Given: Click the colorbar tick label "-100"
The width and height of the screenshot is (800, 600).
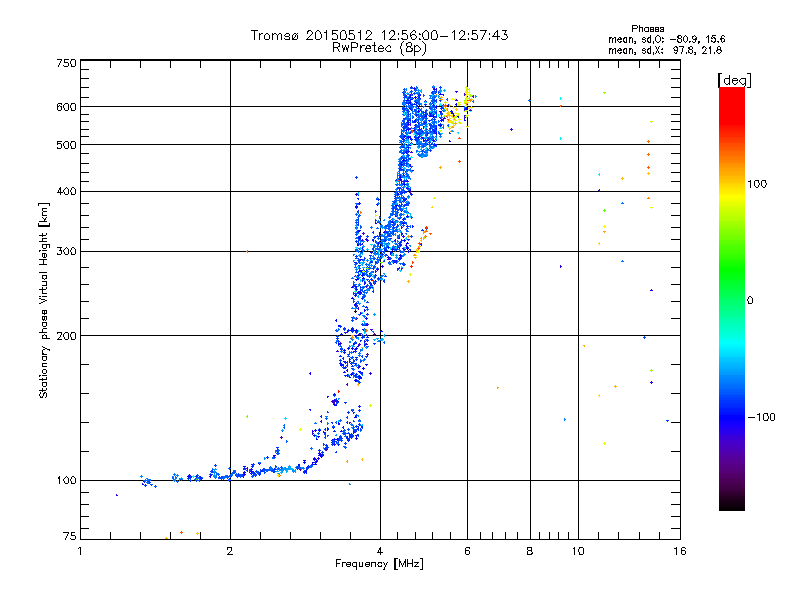Looking at the screenshot, I should [761, 417].
